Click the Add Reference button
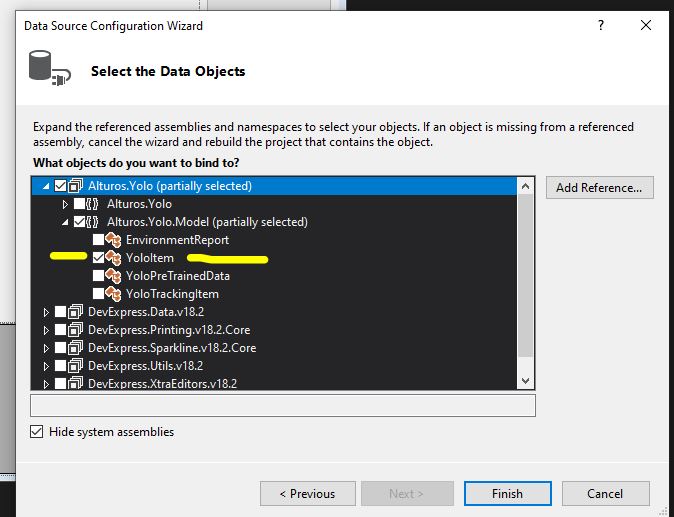The width and height of the screenshot is (674, 517). click(600, 187)
